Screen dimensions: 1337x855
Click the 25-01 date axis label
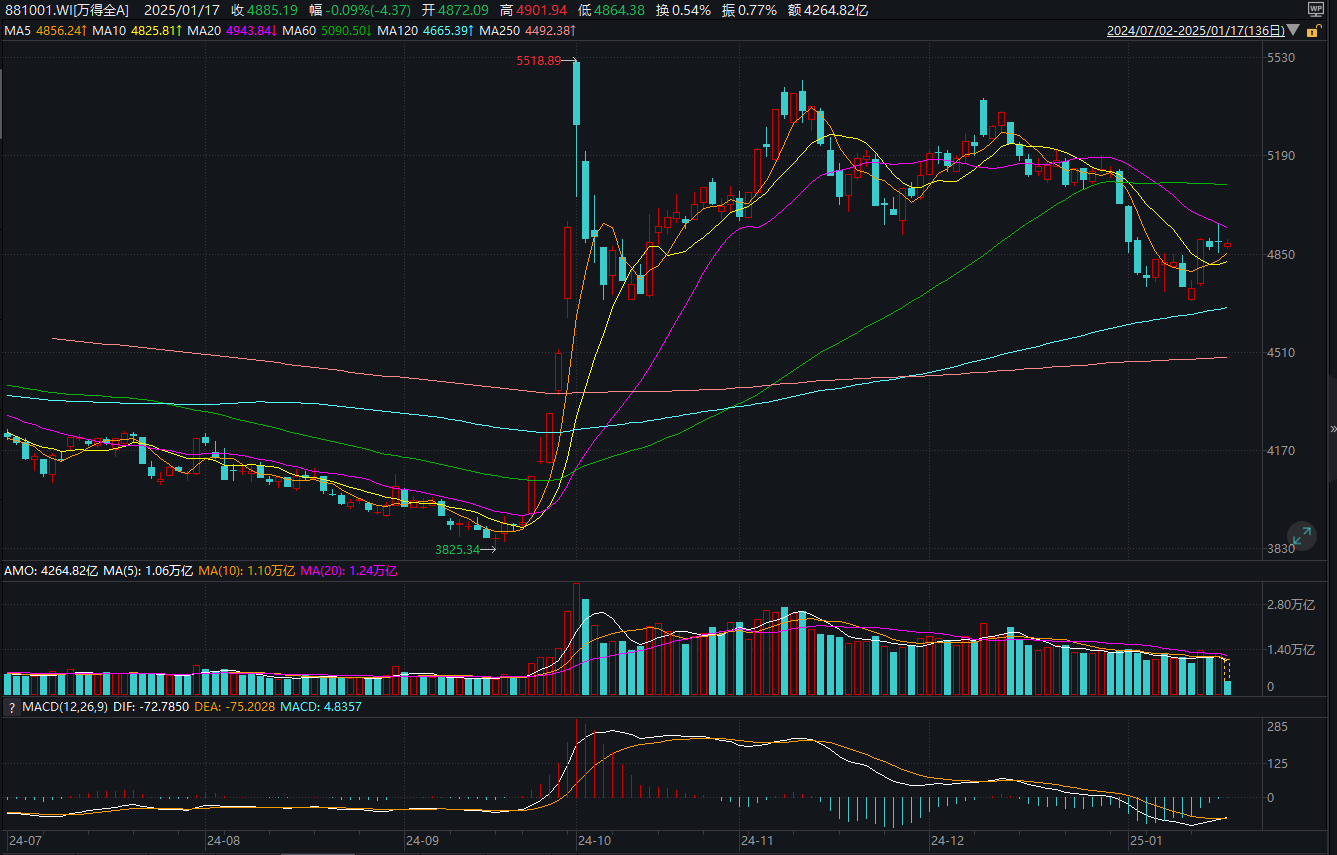1146,841
